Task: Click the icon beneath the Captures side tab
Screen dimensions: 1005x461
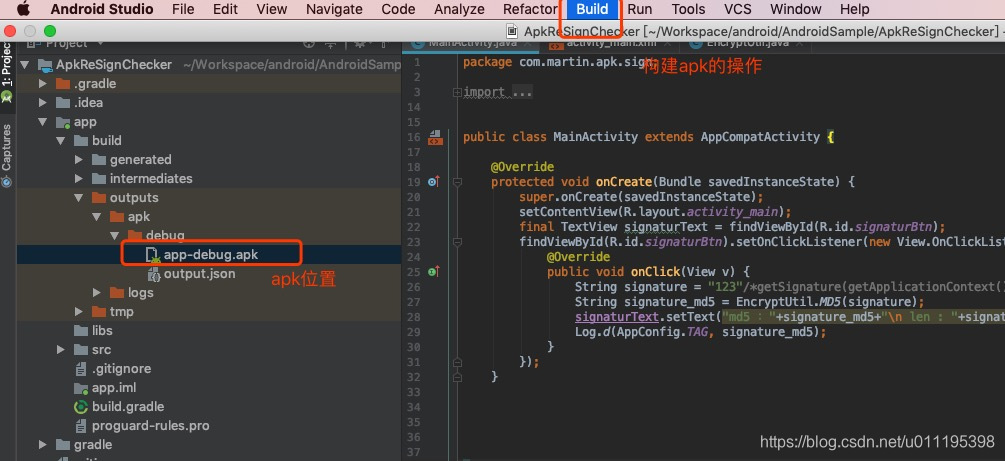Action: coord(6,181)
